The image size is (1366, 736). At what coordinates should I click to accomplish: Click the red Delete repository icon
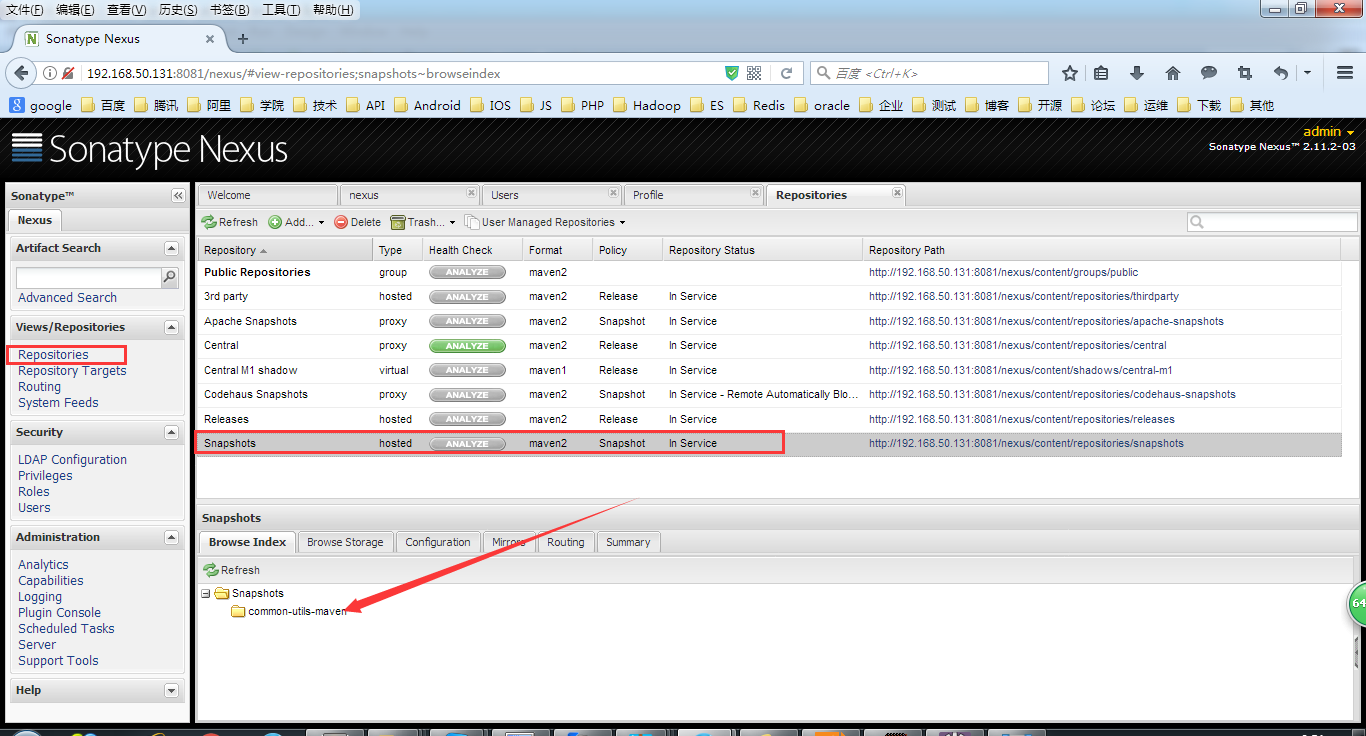coord(341,222)
